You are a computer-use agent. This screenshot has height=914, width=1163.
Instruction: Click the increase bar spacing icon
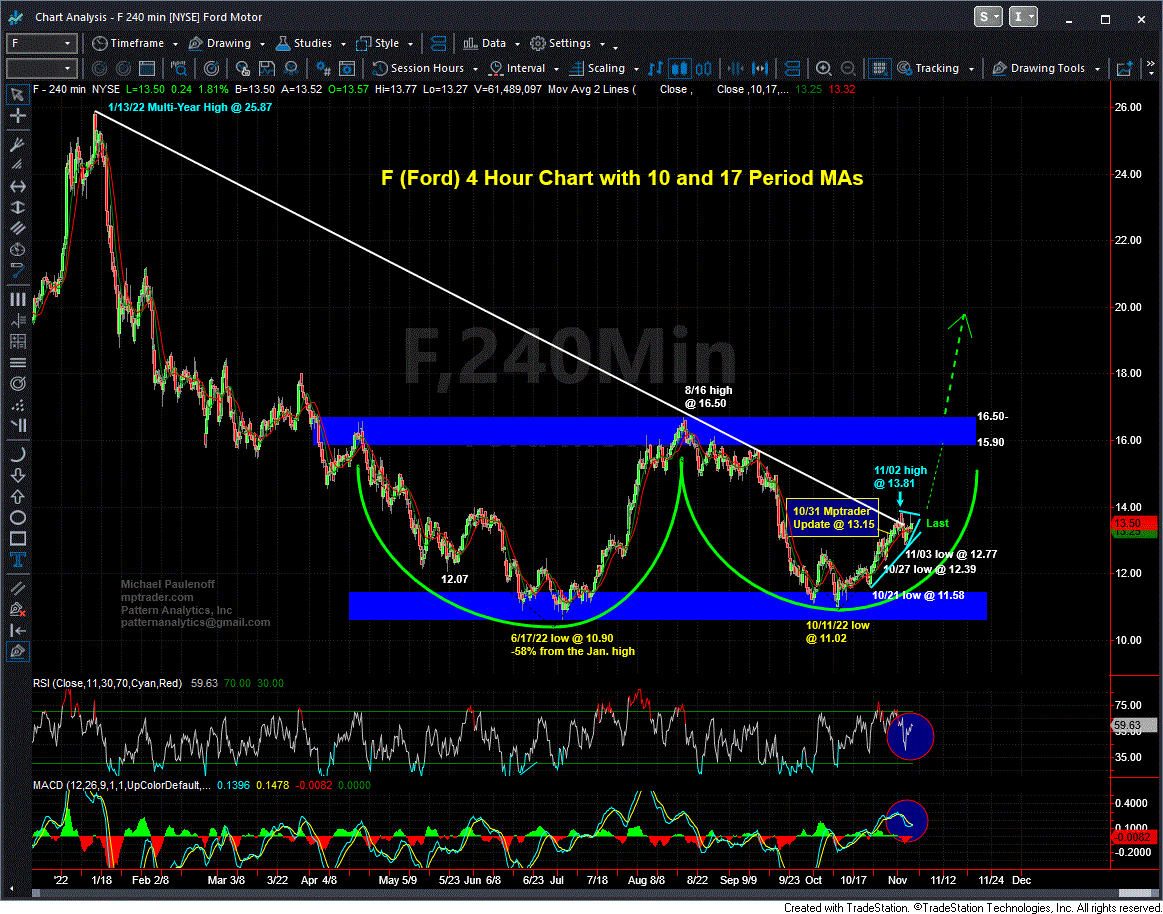pos(760,68)
